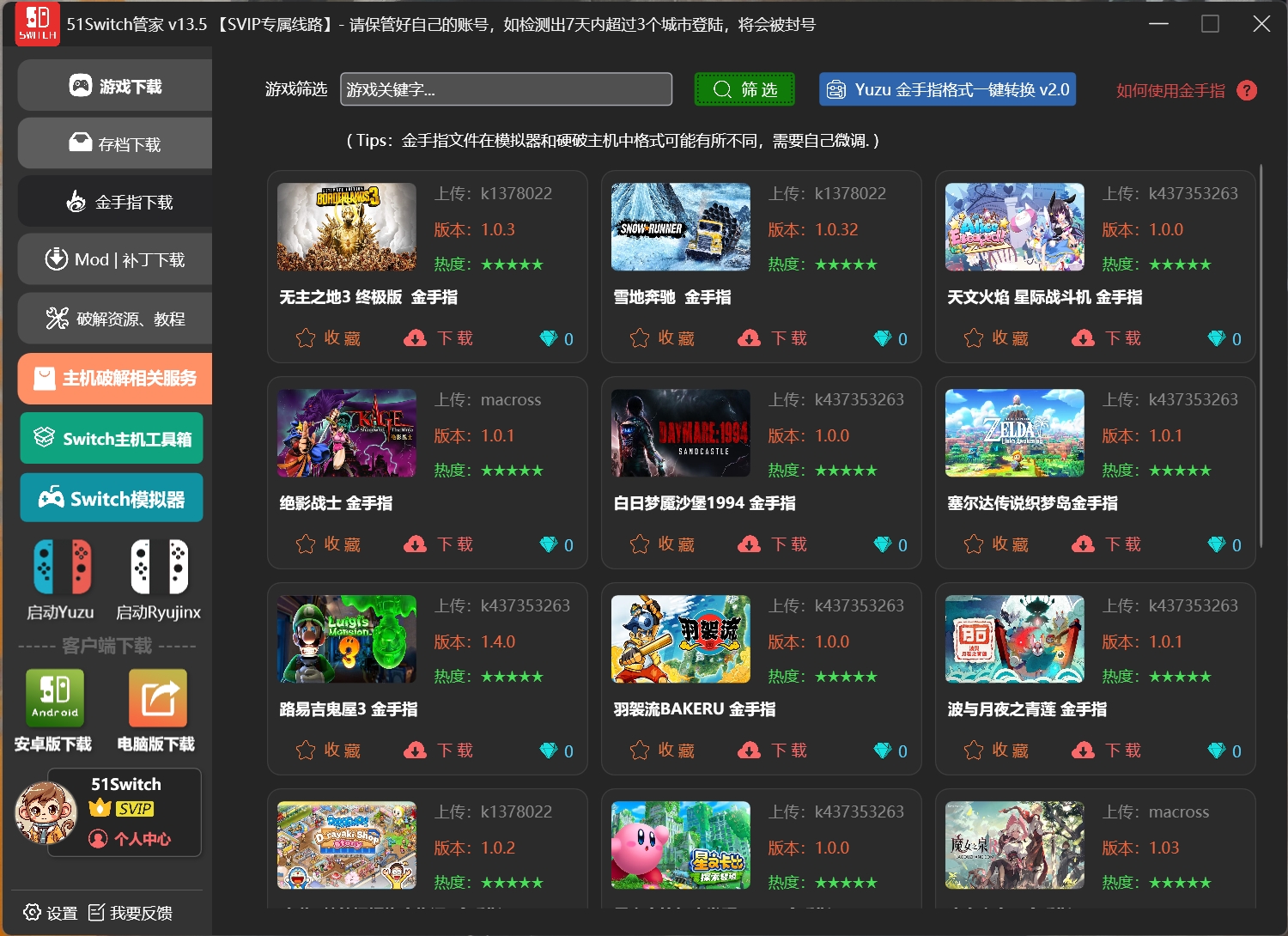Favorite 无主之地3 终极版 with star icon
The width and height of the screenshot is (1288, 936).
(306, 338)
